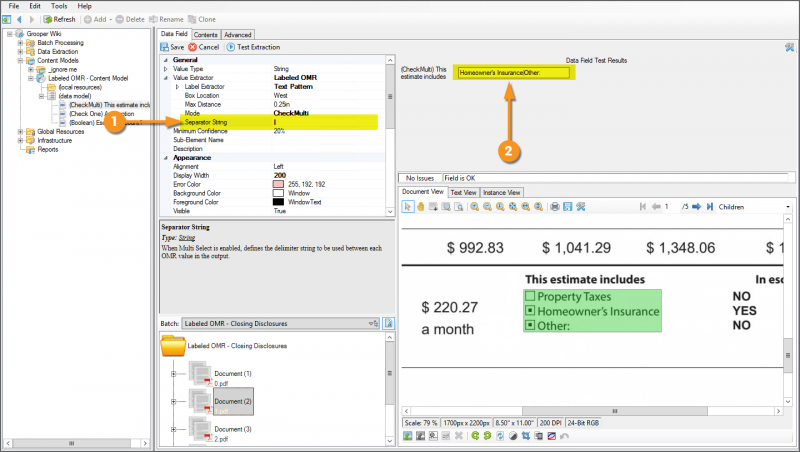Click the zoom region selection icon in viewer toolbar
800x452 pixels.
(446, 207)
